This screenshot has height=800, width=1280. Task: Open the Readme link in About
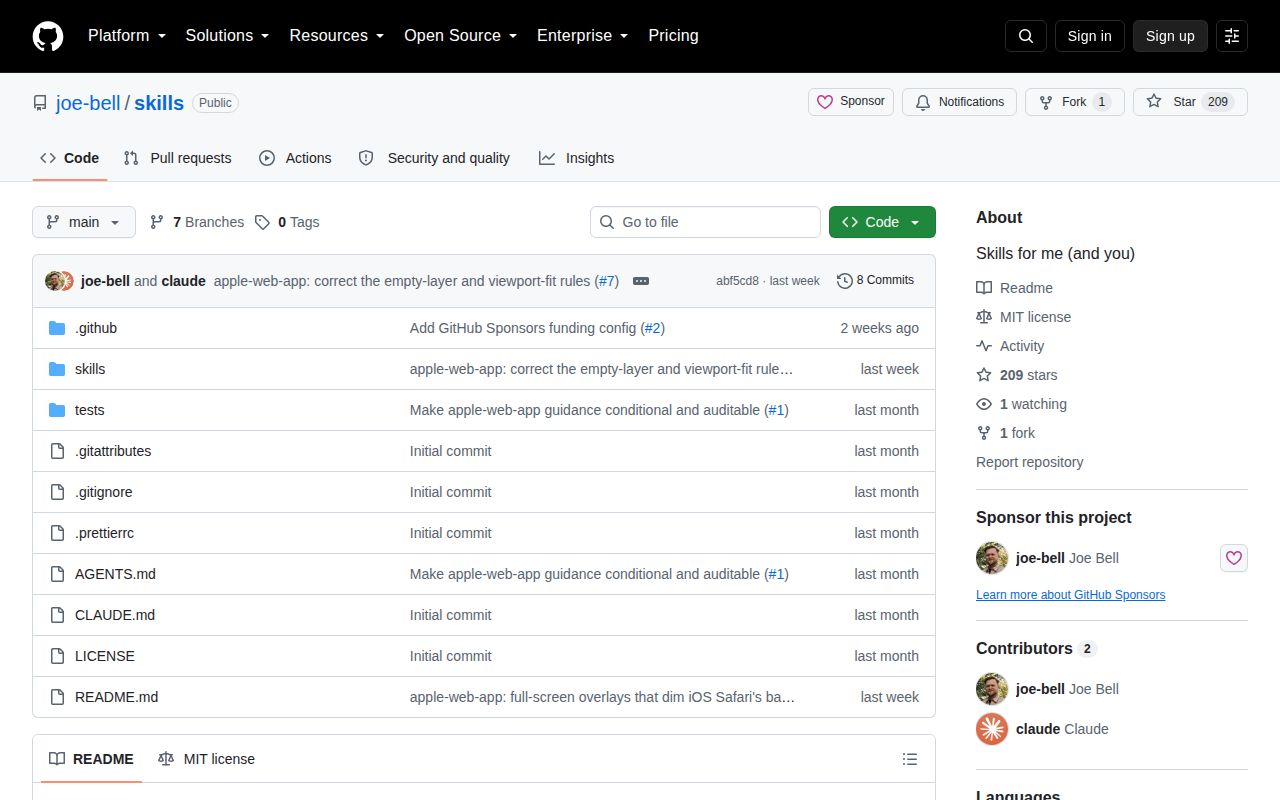point(1015,288)
